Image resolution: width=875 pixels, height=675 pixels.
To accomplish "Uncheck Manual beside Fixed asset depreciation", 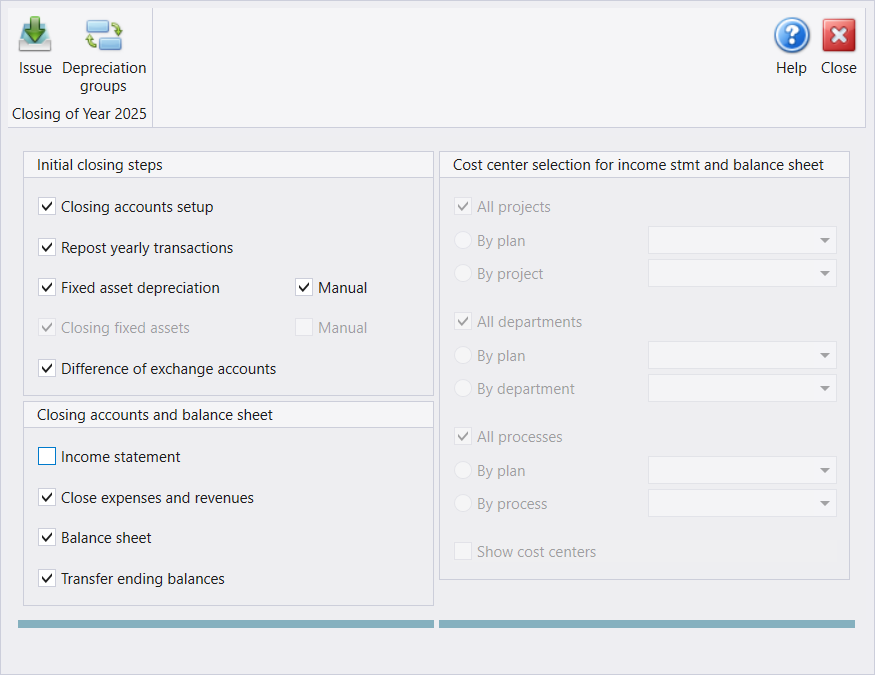I will click(304, 287).
